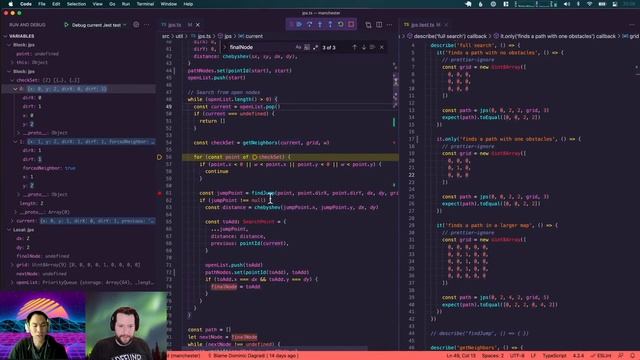The width and height of the screenshot is (640, 360).
Task: Click 'util' in the breadcrumb path
Action: click(179, 36)
